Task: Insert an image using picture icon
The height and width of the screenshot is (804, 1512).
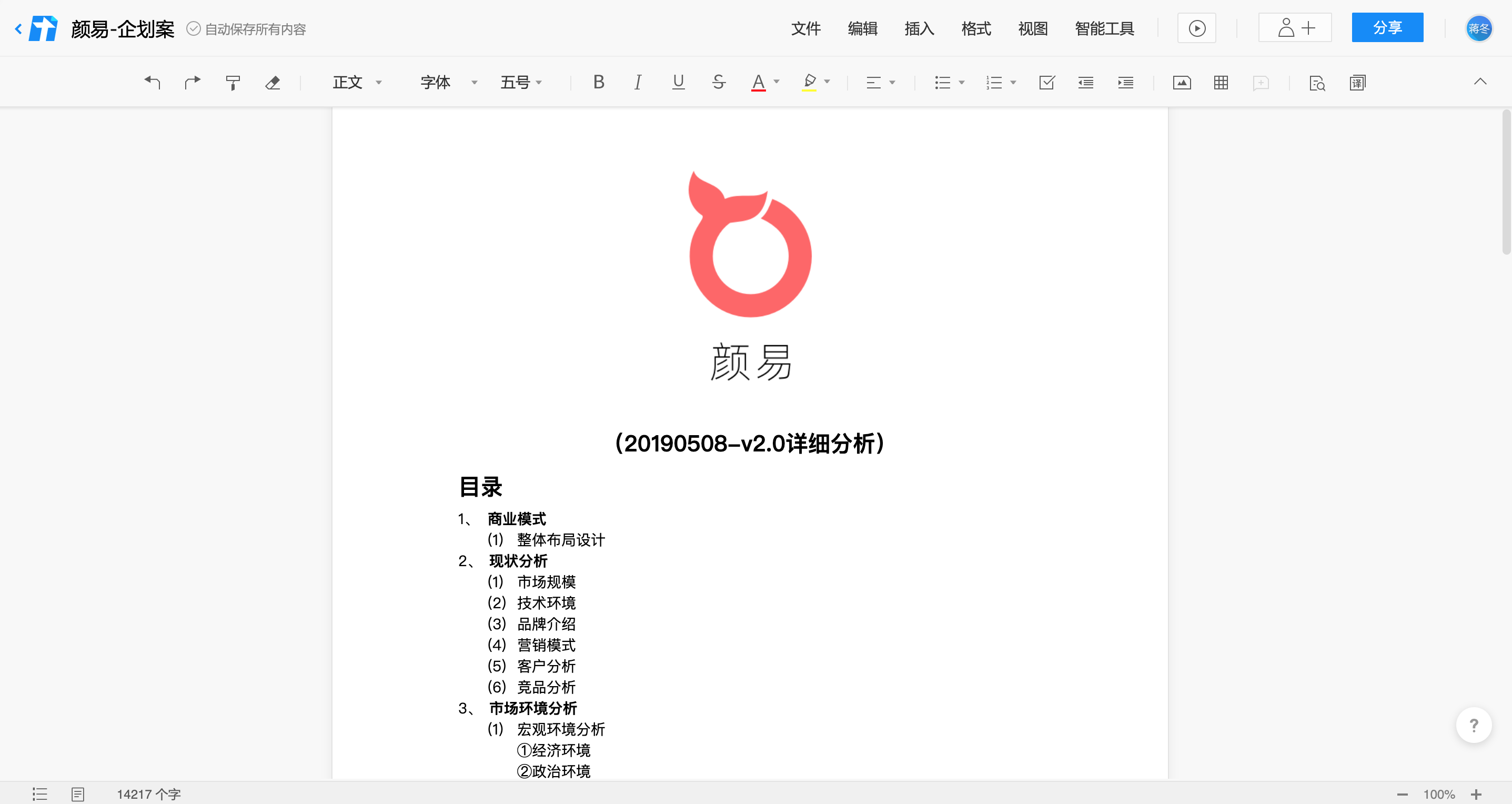Action: click(x=1182, y=82)
